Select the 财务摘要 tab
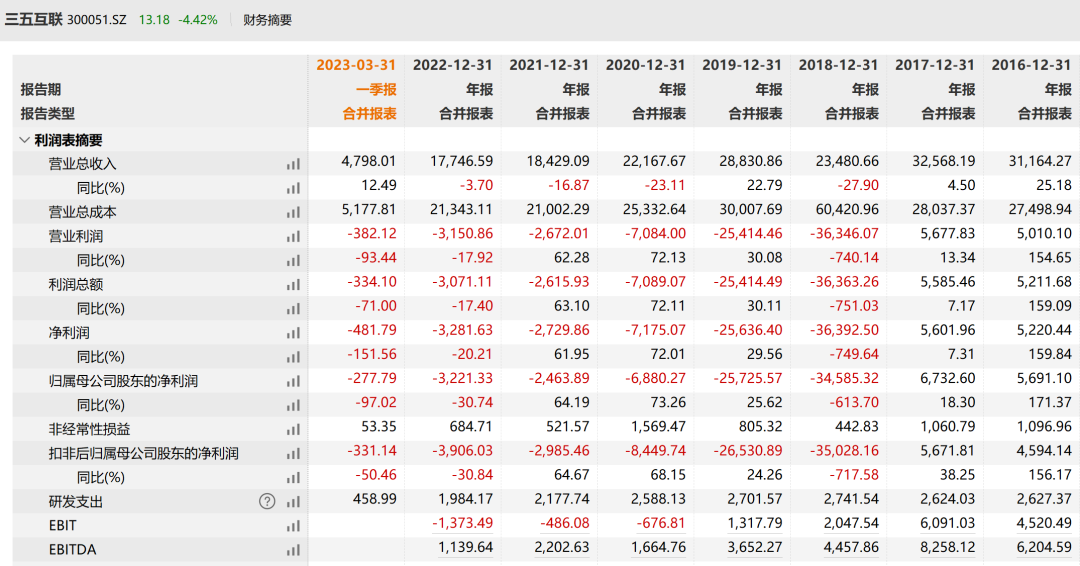 pos(267,20)
